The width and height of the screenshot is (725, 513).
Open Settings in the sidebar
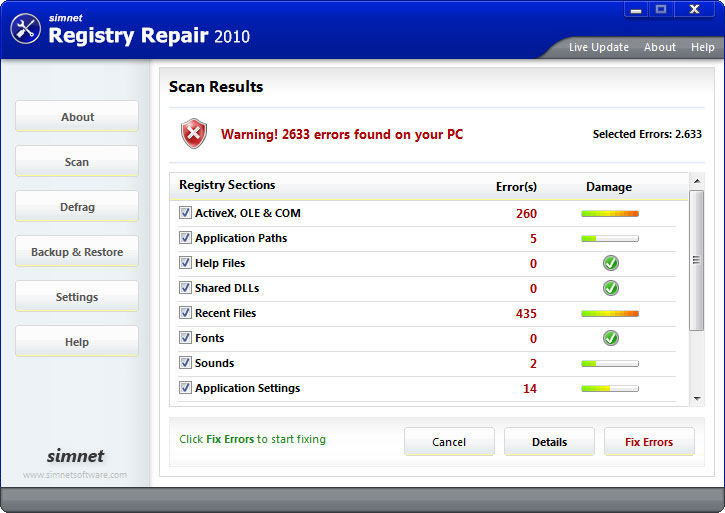pyautogui.click(x=77, y=297)
